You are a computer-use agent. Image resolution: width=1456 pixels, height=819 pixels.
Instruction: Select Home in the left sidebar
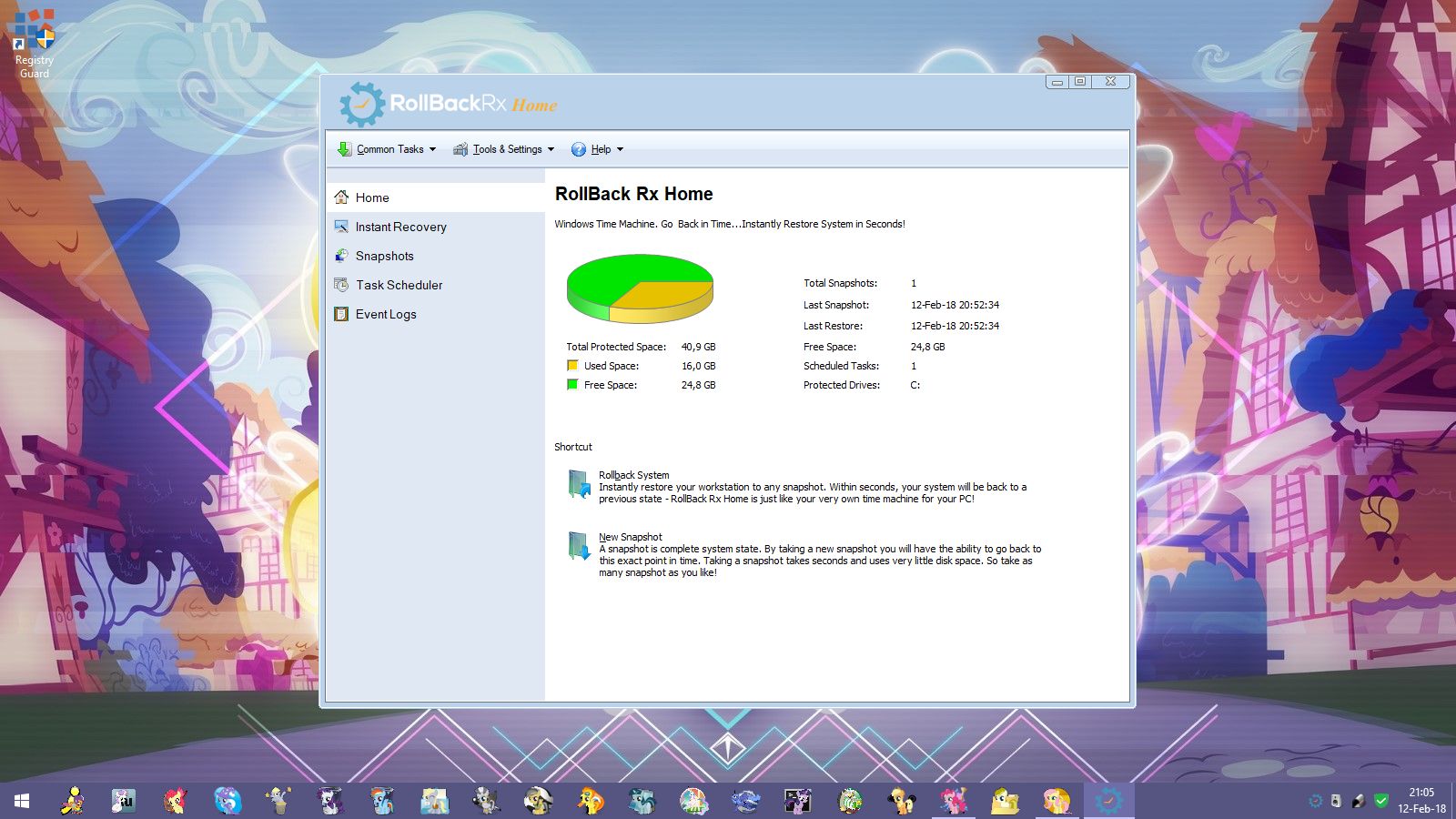(435, 197)
